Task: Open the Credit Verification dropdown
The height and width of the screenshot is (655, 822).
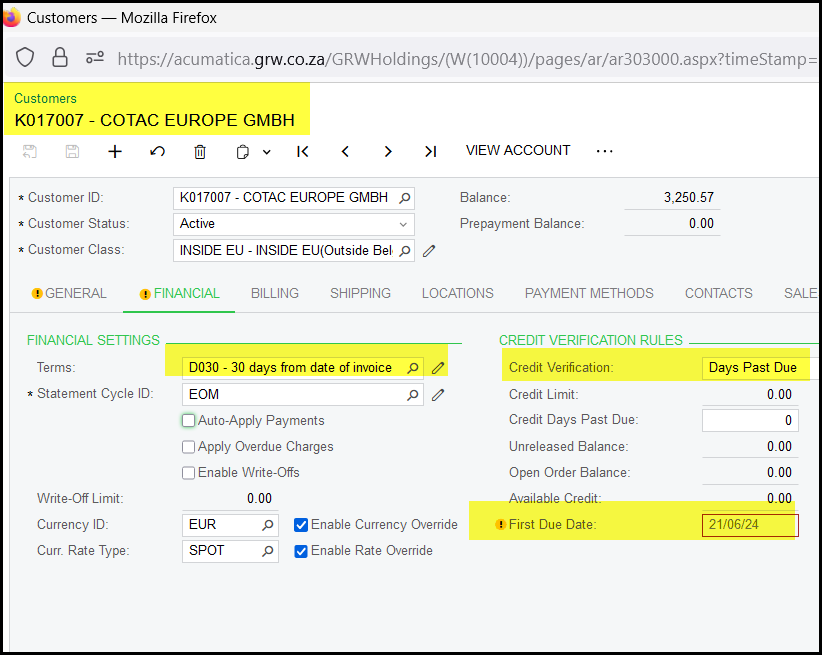Action: 758,368
